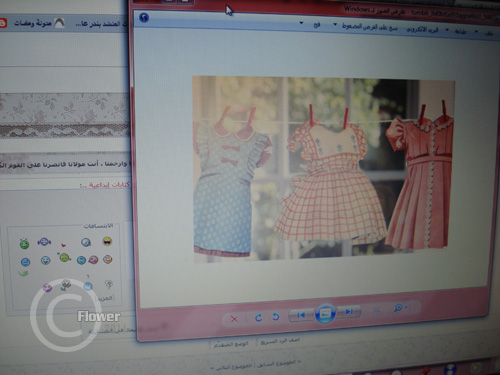Start the slide show with center button
Viewport: 500px width, 375px height.
coord(325,313)
